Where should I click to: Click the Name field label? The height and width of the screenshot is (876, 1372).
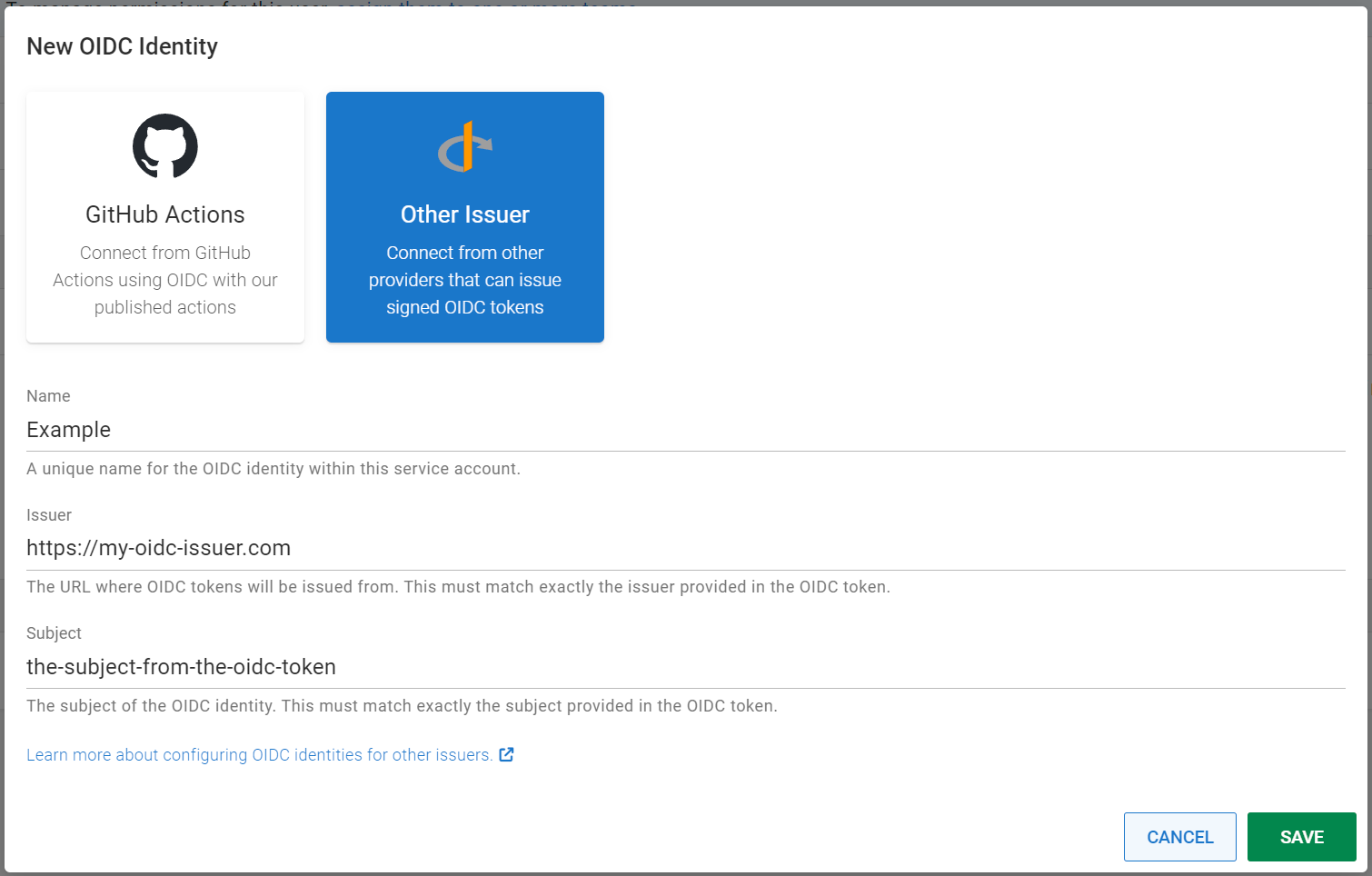48,395
